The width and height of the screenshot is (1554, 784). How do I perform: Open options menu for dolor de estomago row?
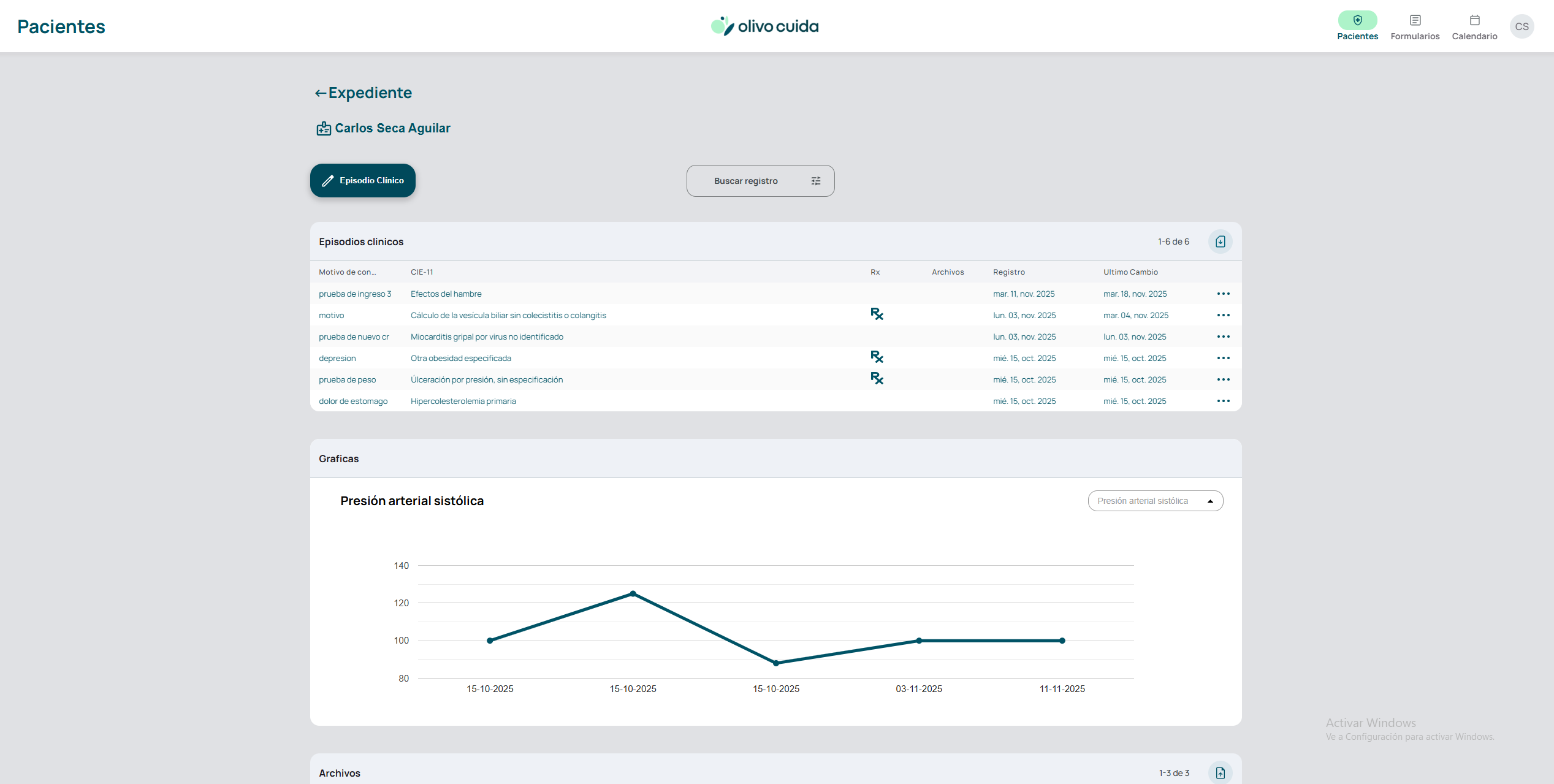pyautogui.click(x=1223, y=401)
